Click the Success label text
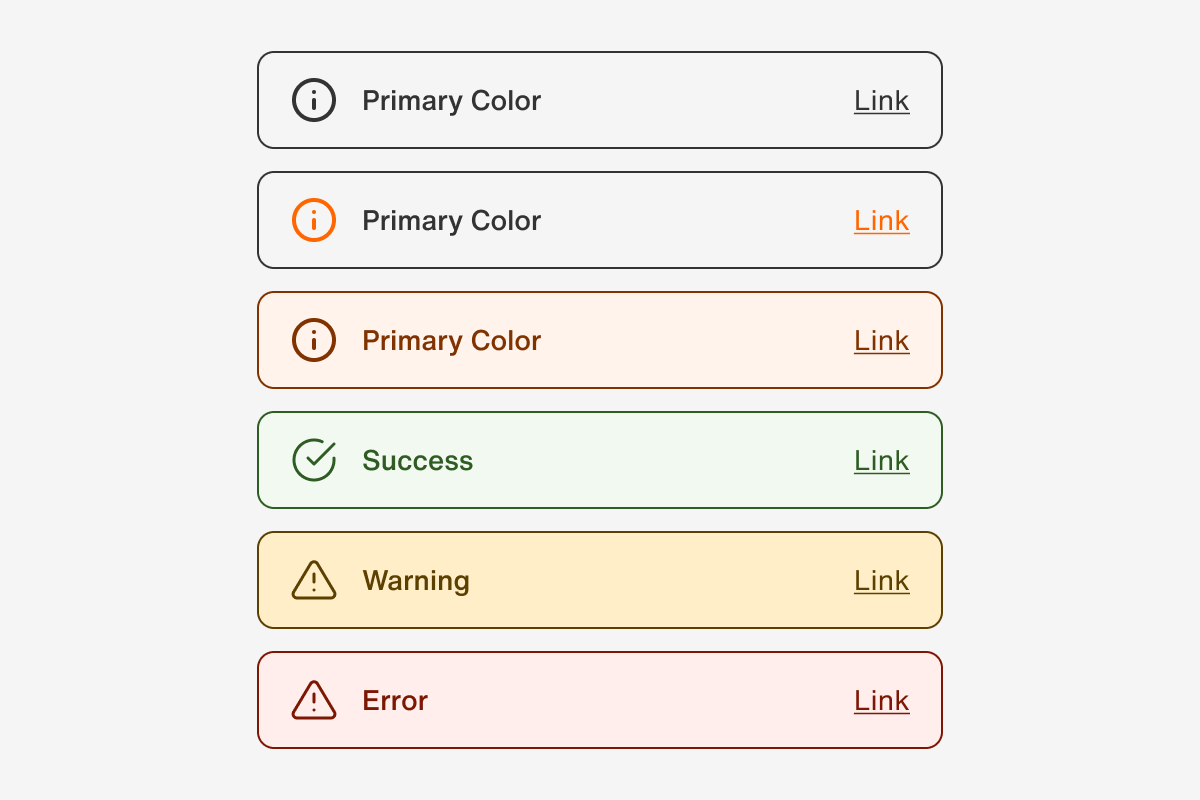The width and height of the screenshot is (1200, 800). click(x=417, y=461)
